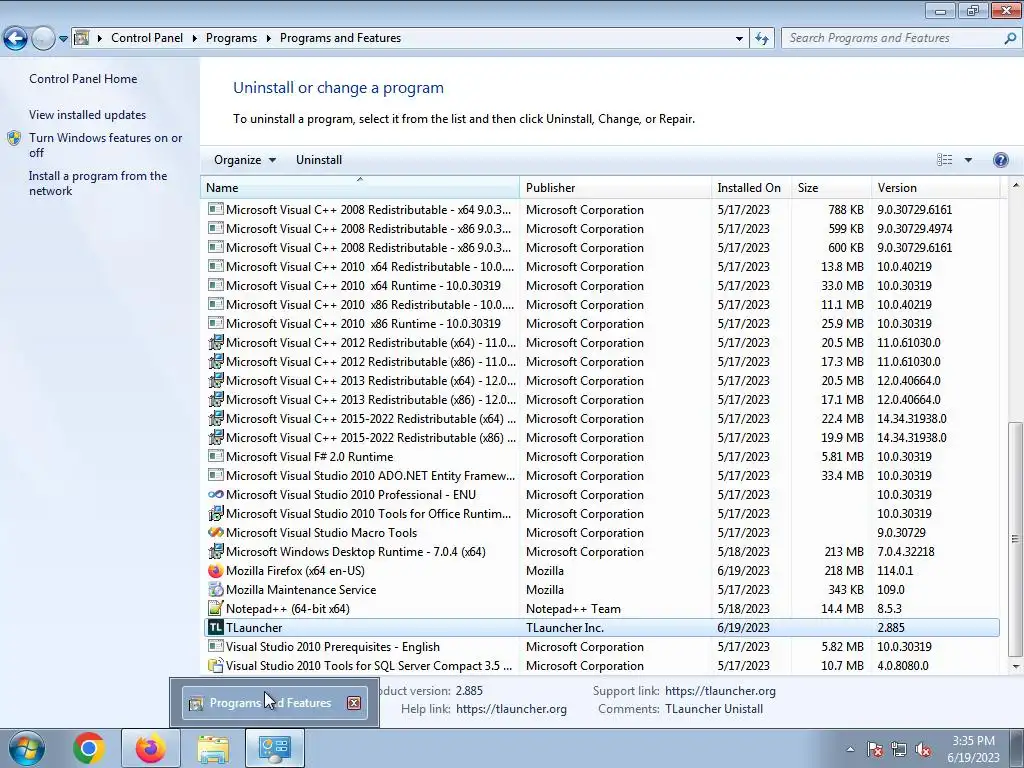Click the Control Panel icon in address bar
This screenshot has height=768, width=1024.
[81, 38]
